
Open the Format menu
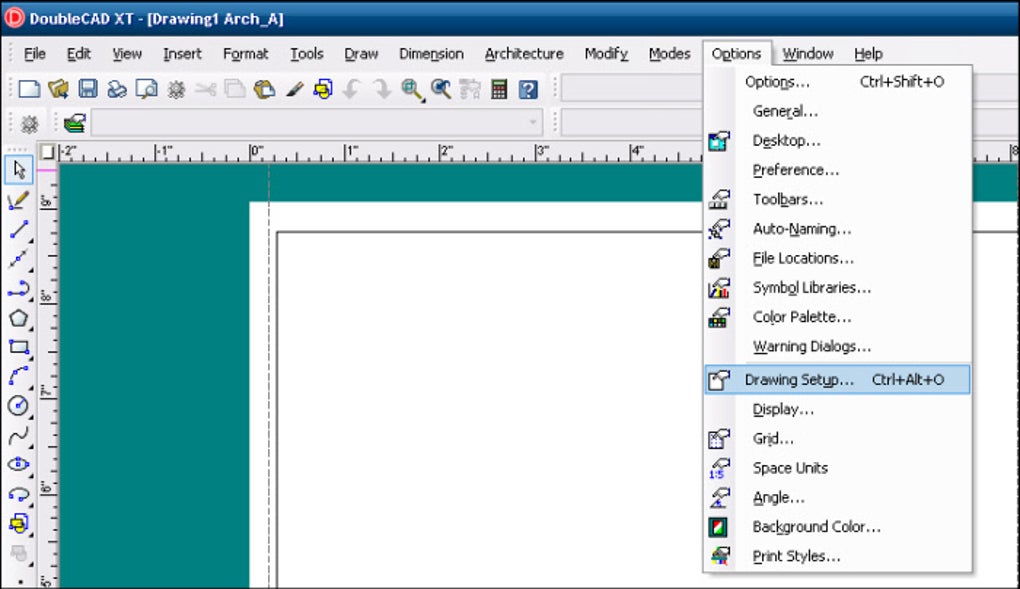click(245, 53)
